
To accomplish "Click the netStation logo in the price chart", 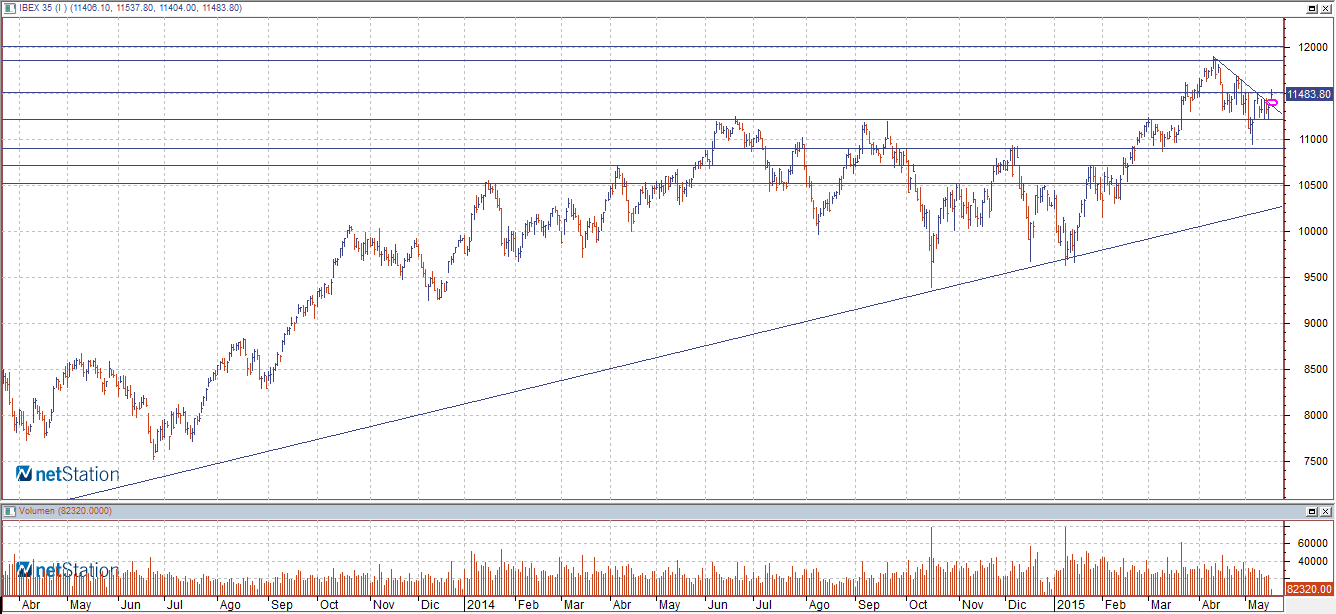I will pyautogui.click(x=68, y=474).
